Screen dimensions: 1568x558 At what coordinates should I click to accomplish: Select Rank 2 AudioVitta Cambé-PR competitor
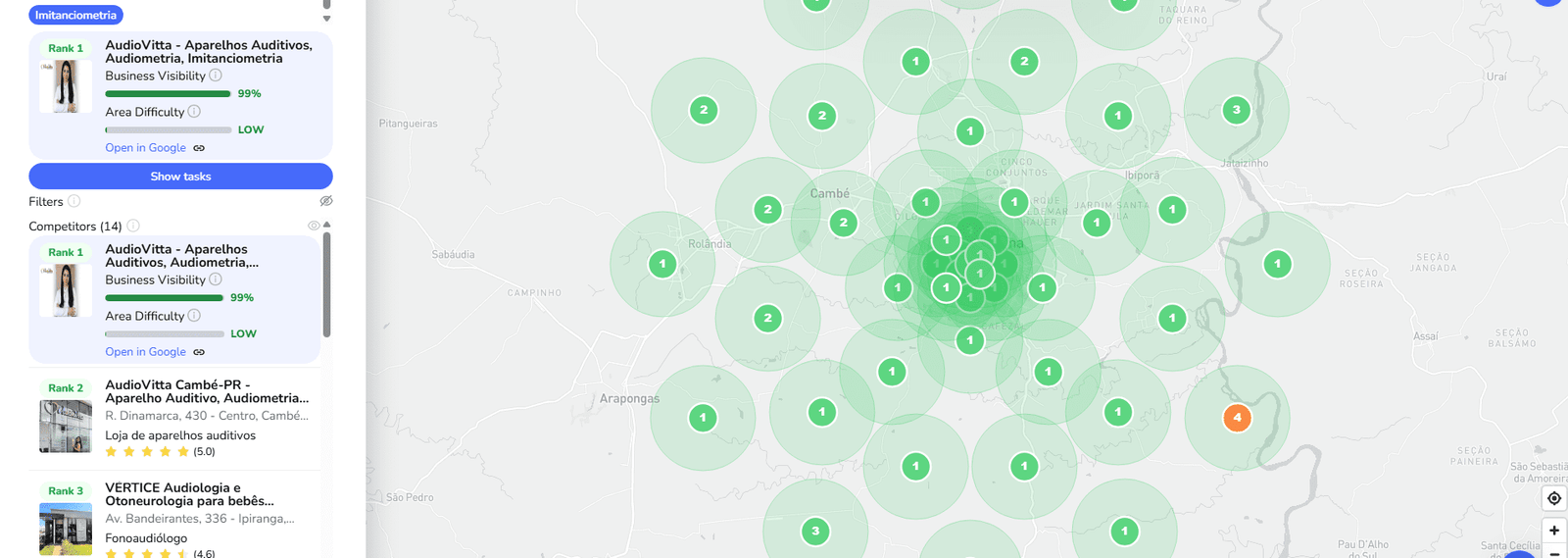coord(206,391)
